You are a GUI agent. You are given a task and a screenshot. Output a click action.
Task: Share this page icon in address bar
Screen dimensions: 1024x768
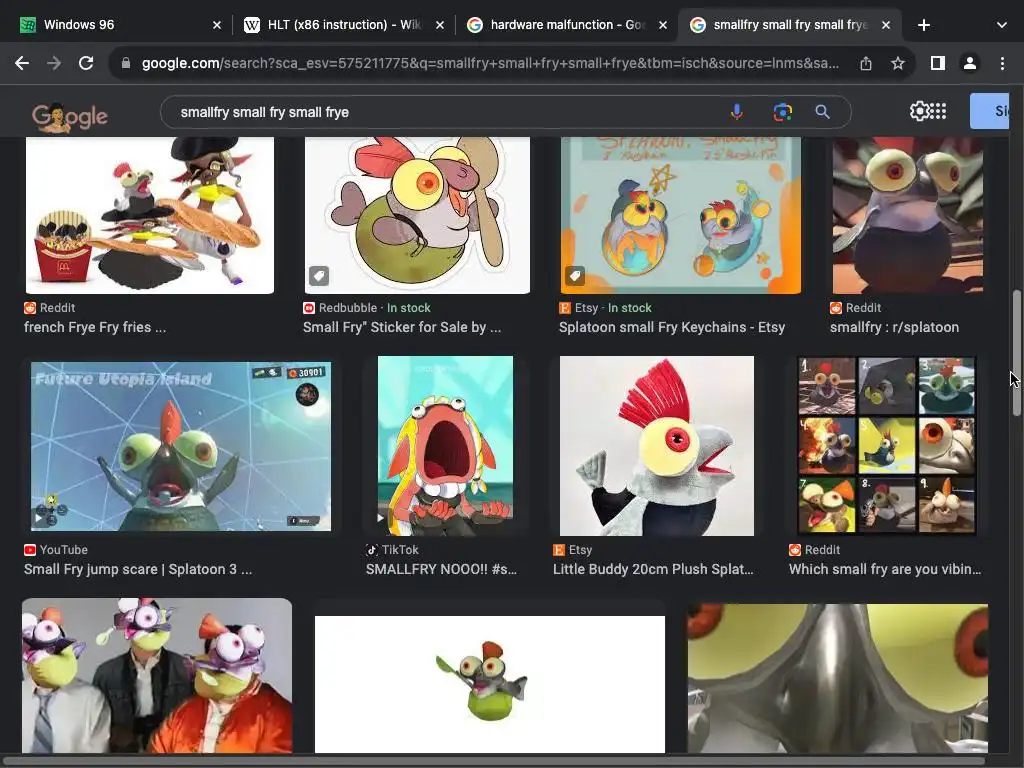pos(866,63)
